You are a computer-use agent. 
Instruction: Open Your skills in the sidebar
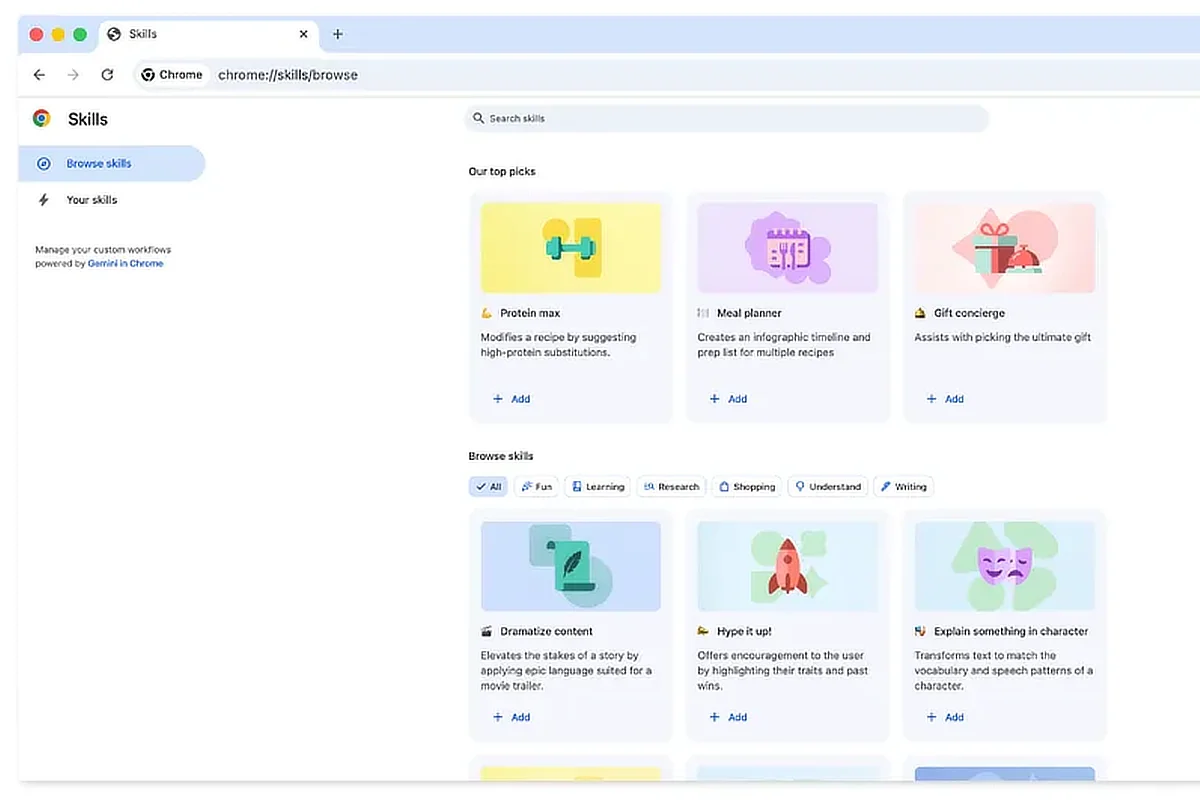(91, 200)
